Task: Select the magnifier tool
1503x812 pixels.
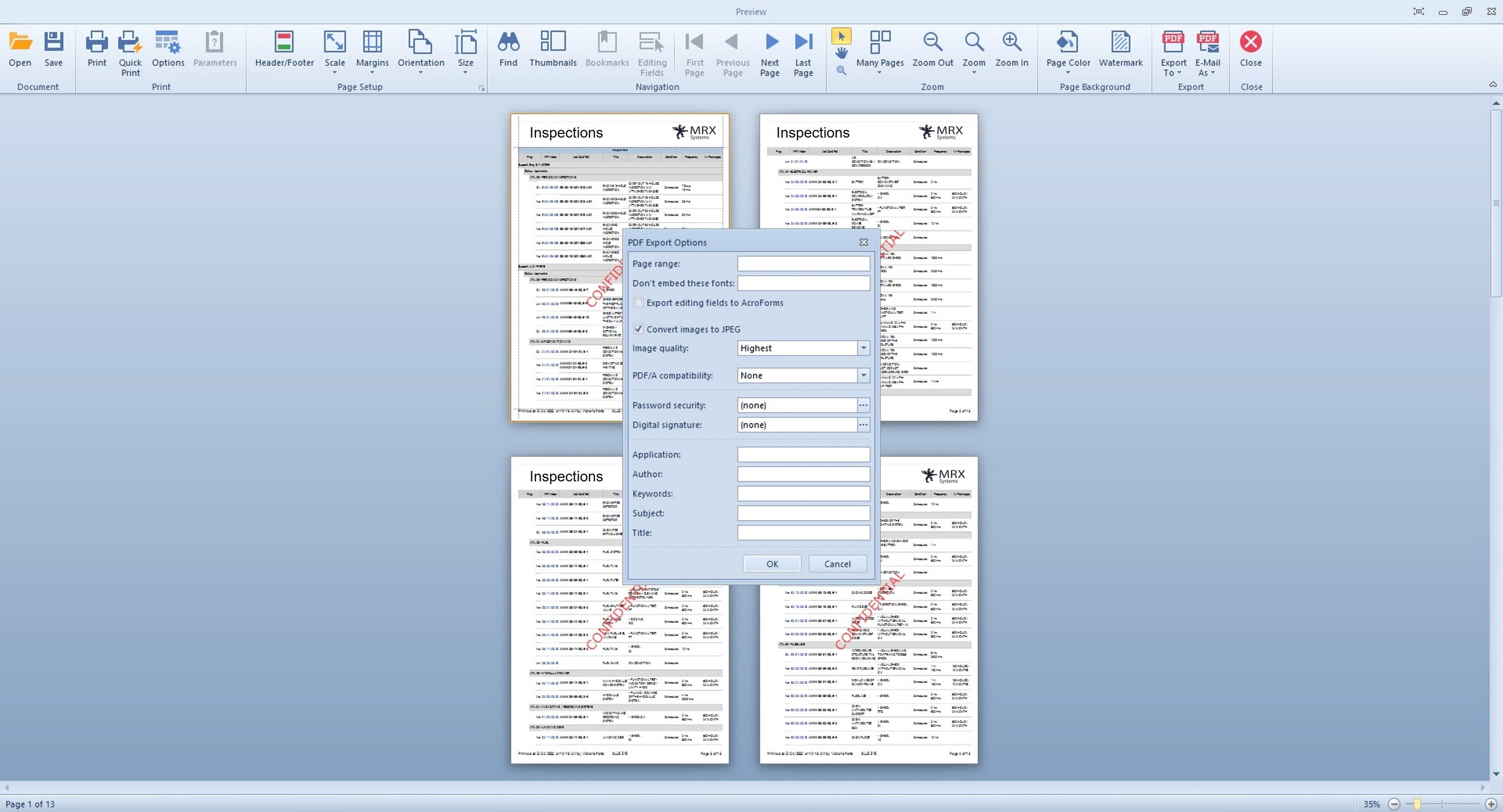Action: [841, 70]
